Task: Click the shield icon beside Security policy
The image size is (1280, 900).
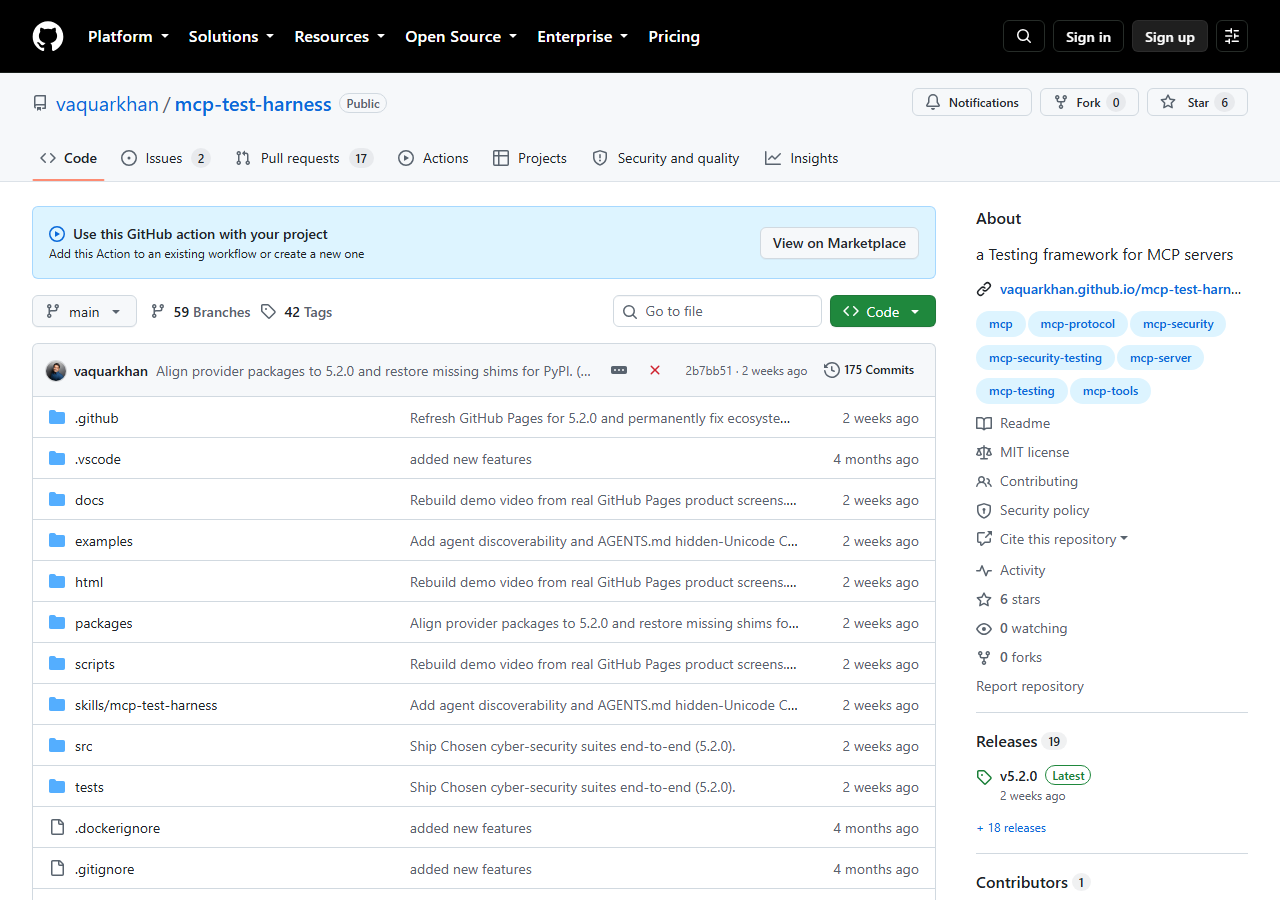Action: coord(984,511)
